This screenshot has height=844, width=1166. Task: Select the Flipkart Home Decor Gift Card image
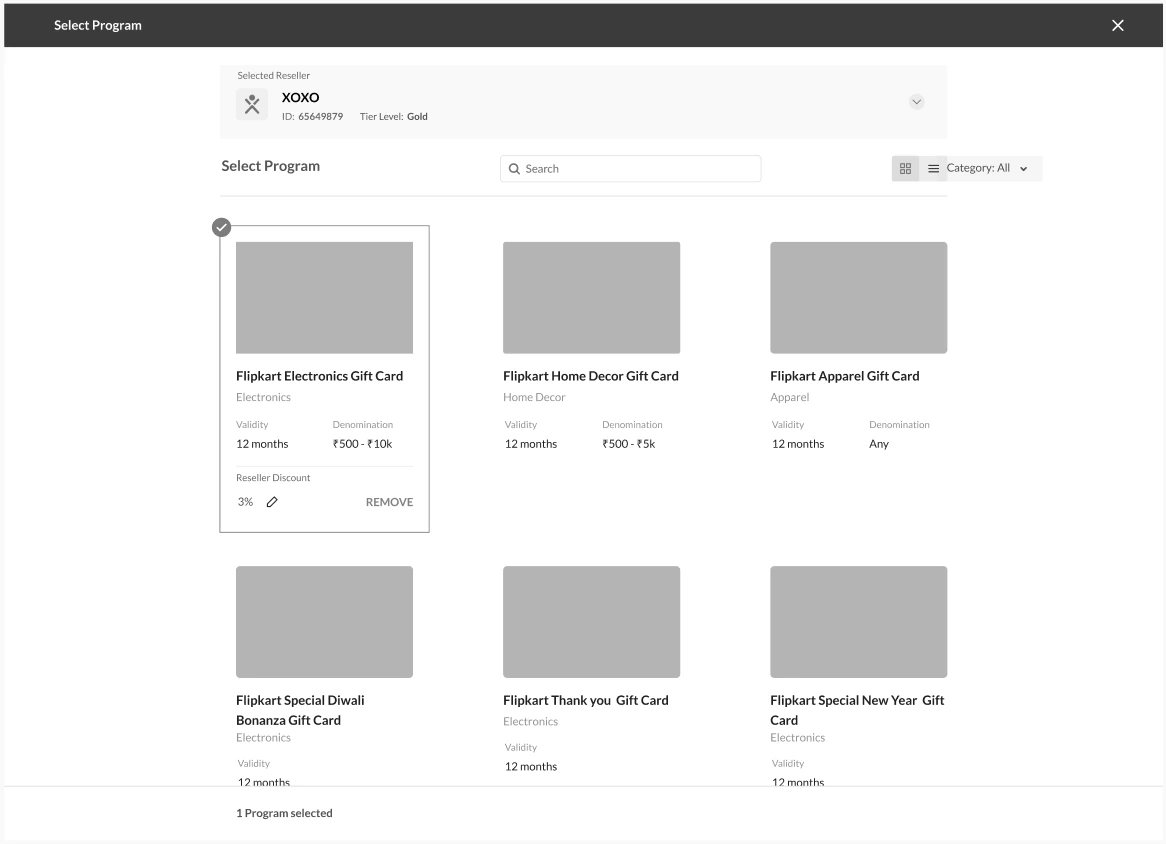[591, 297]
